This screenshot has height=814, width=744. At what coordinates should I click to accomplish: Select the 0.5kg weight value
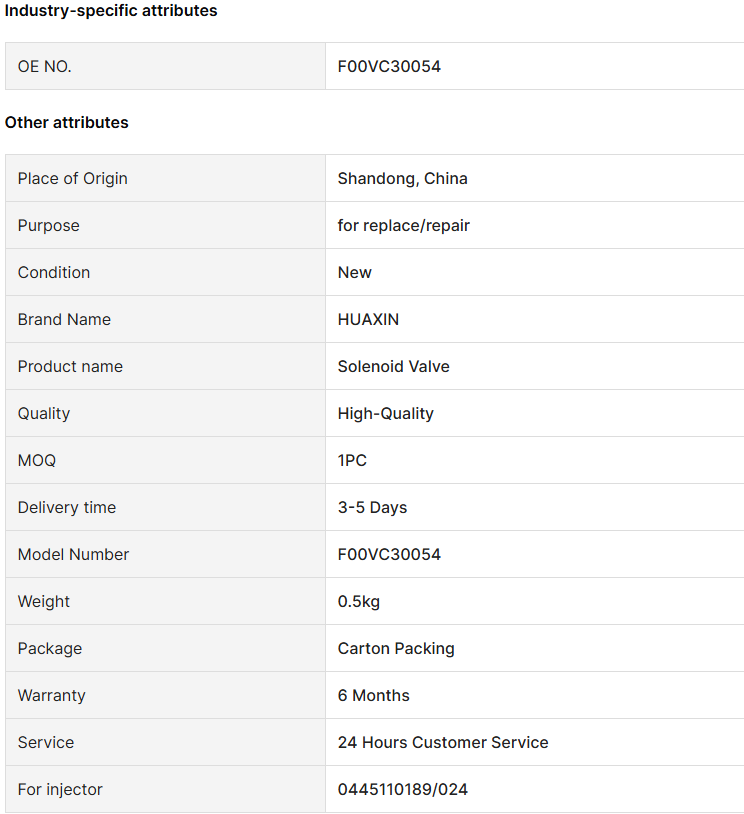tap(359, 601)
